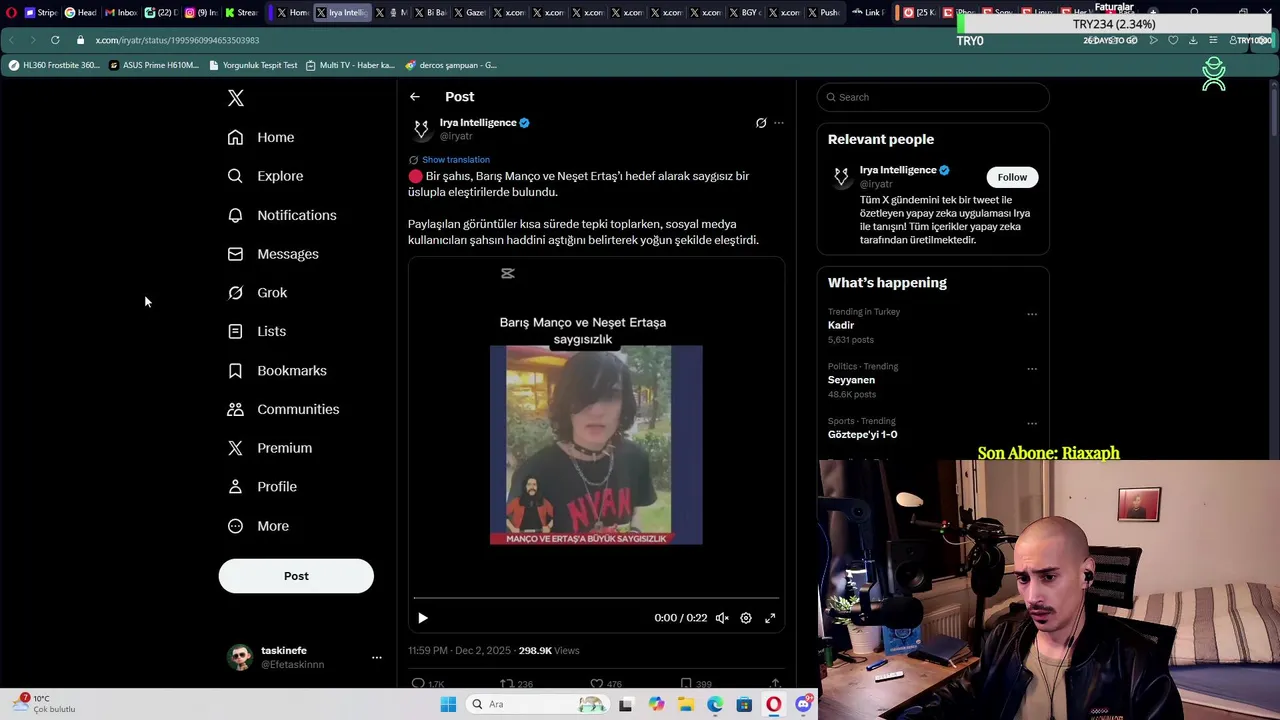
Task: Expand the More menu in sidebar
Action: [258, 526]
